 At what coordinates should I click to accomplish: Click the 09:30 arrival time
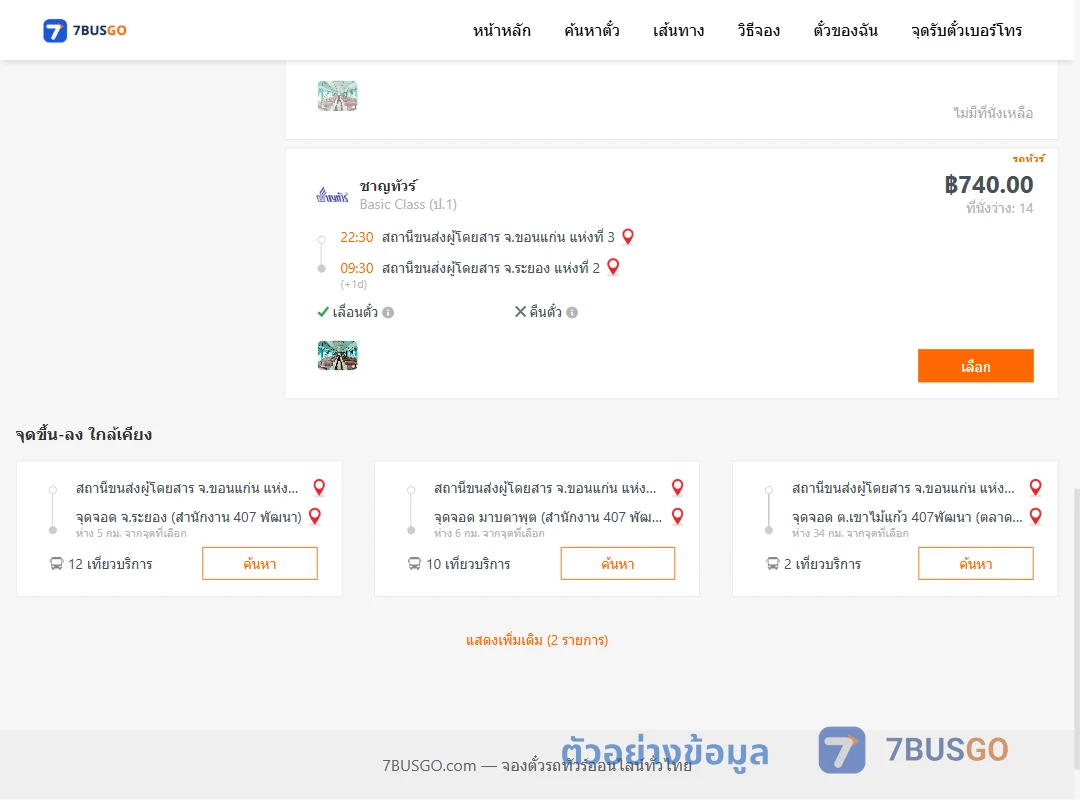[357, 269]
